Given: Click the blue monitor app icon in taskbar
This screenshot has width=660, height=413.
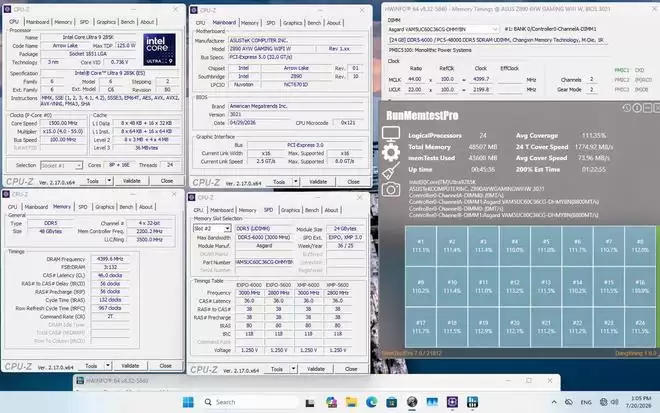Looking at the screenshot, I should (x=432, y=402).
